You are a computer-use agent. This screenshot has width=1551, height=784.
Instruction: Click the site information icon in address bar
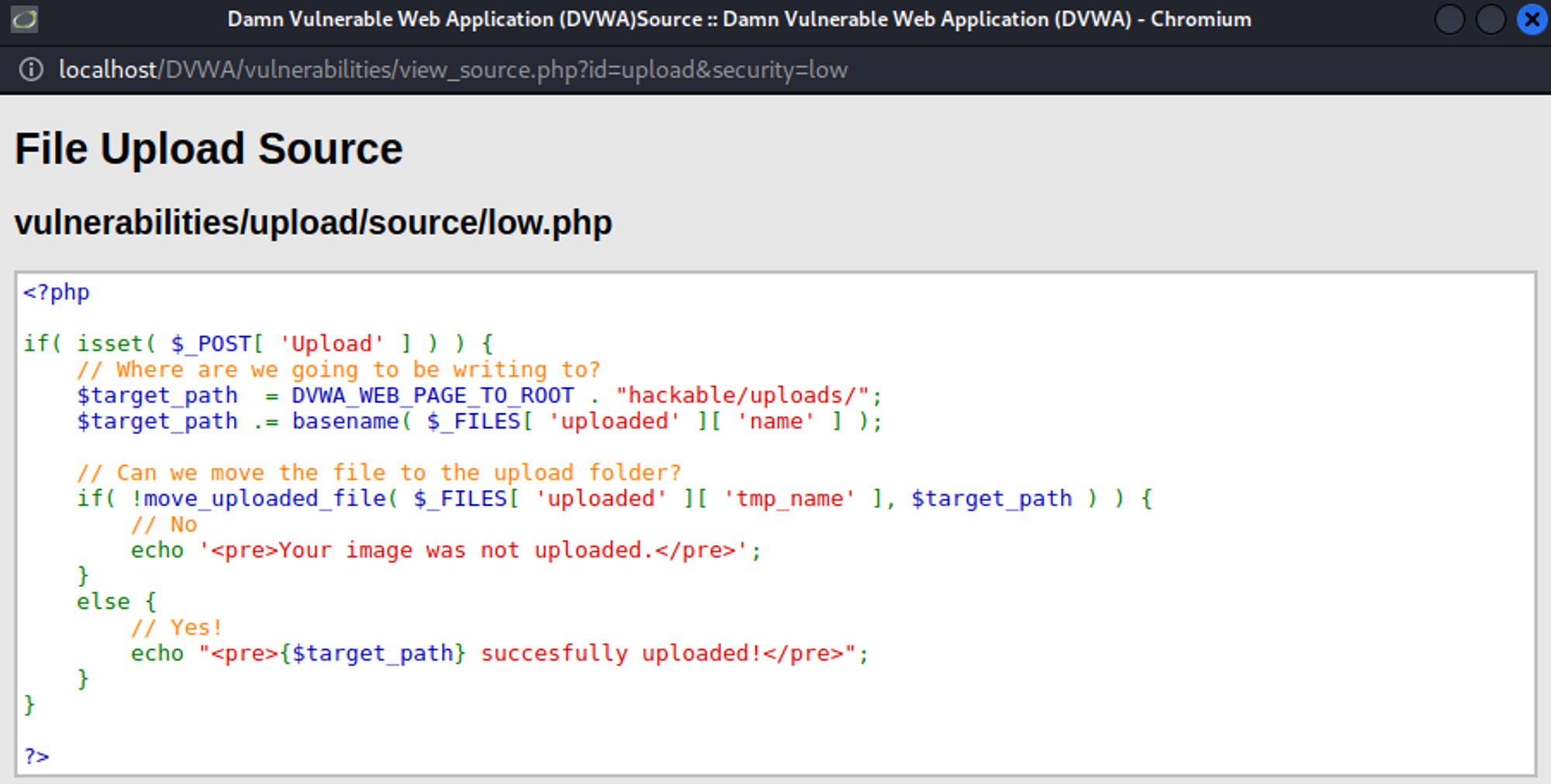pyautogui.click(x=31, y=70)
